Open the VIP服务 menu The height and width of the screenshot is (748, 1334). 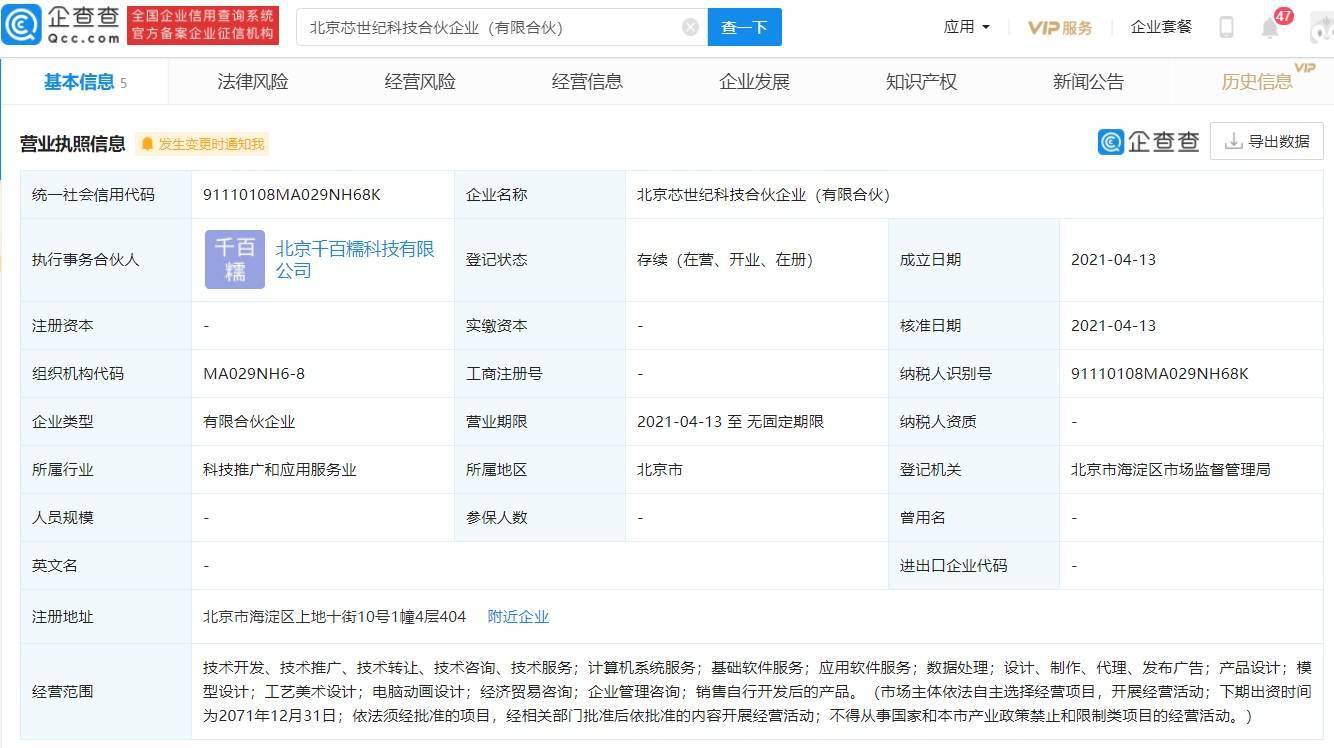click(x=1060, y=27)
